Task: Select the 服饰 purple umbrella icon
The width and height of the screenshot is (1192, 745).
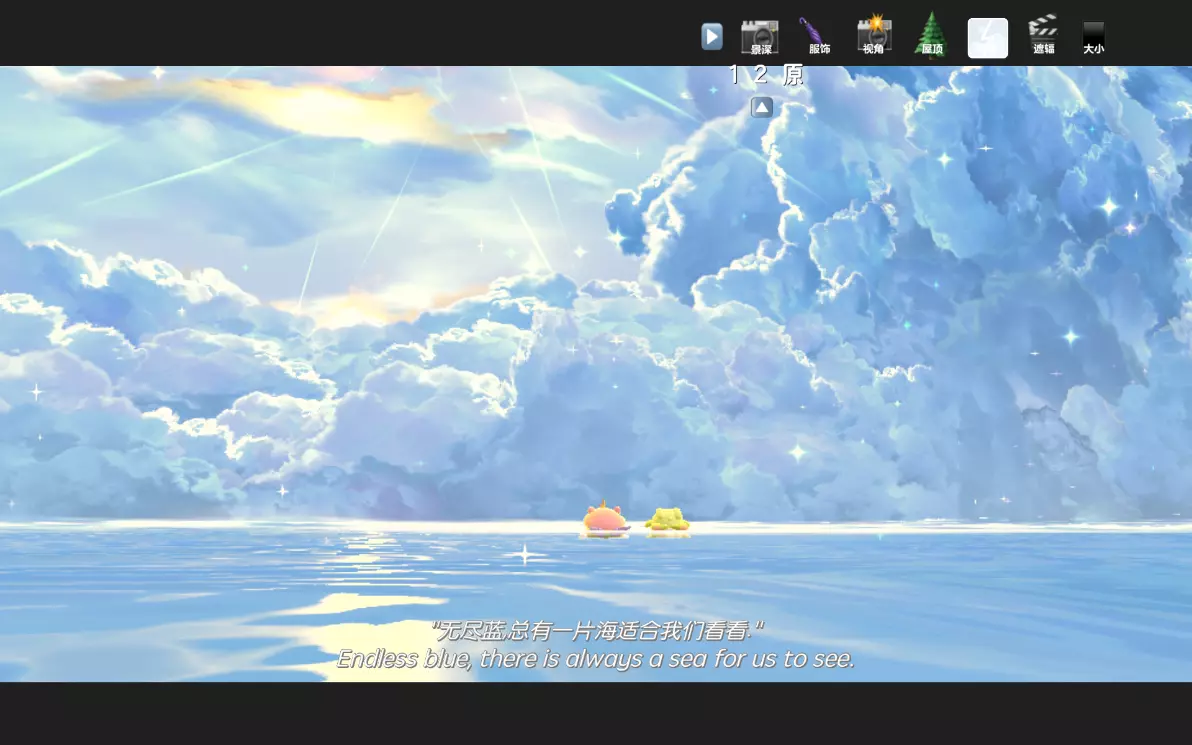Action: pyautogui.click(x=816, y=37)
